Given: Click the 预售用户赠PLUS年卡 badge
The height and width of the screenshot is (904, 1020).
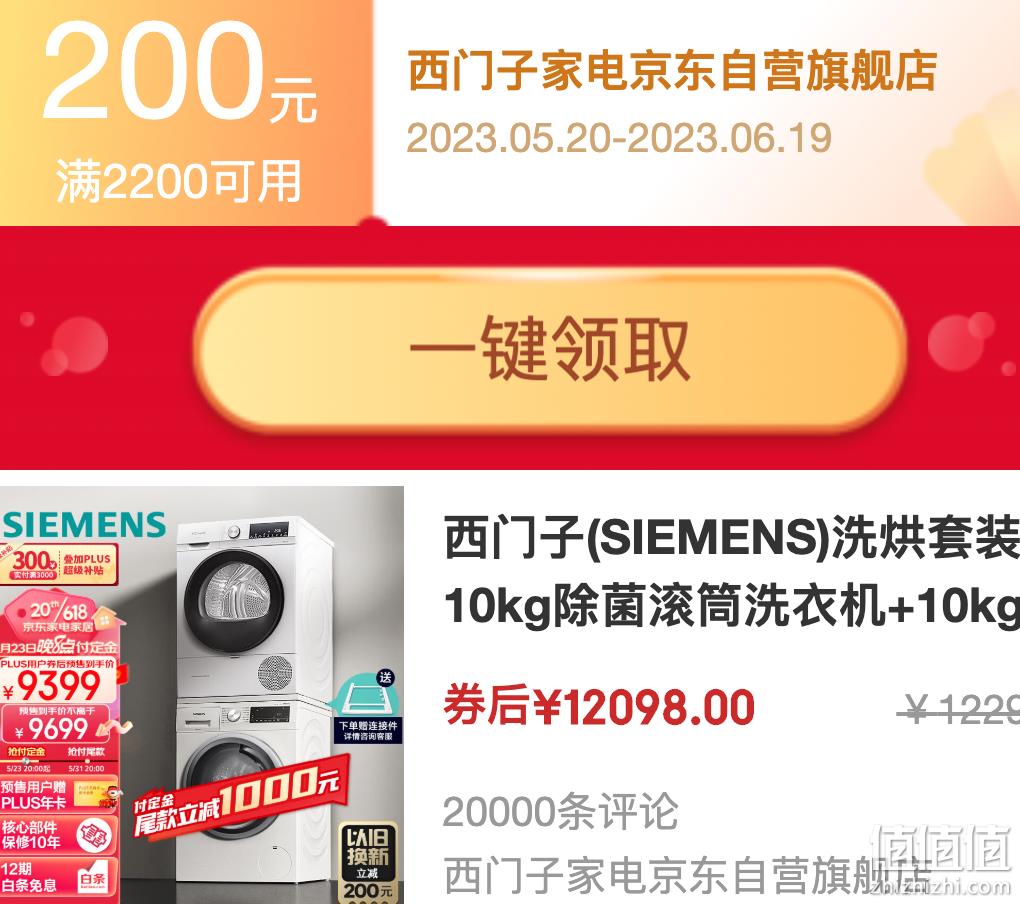Looking at the screenshot, I should [59, 795].
